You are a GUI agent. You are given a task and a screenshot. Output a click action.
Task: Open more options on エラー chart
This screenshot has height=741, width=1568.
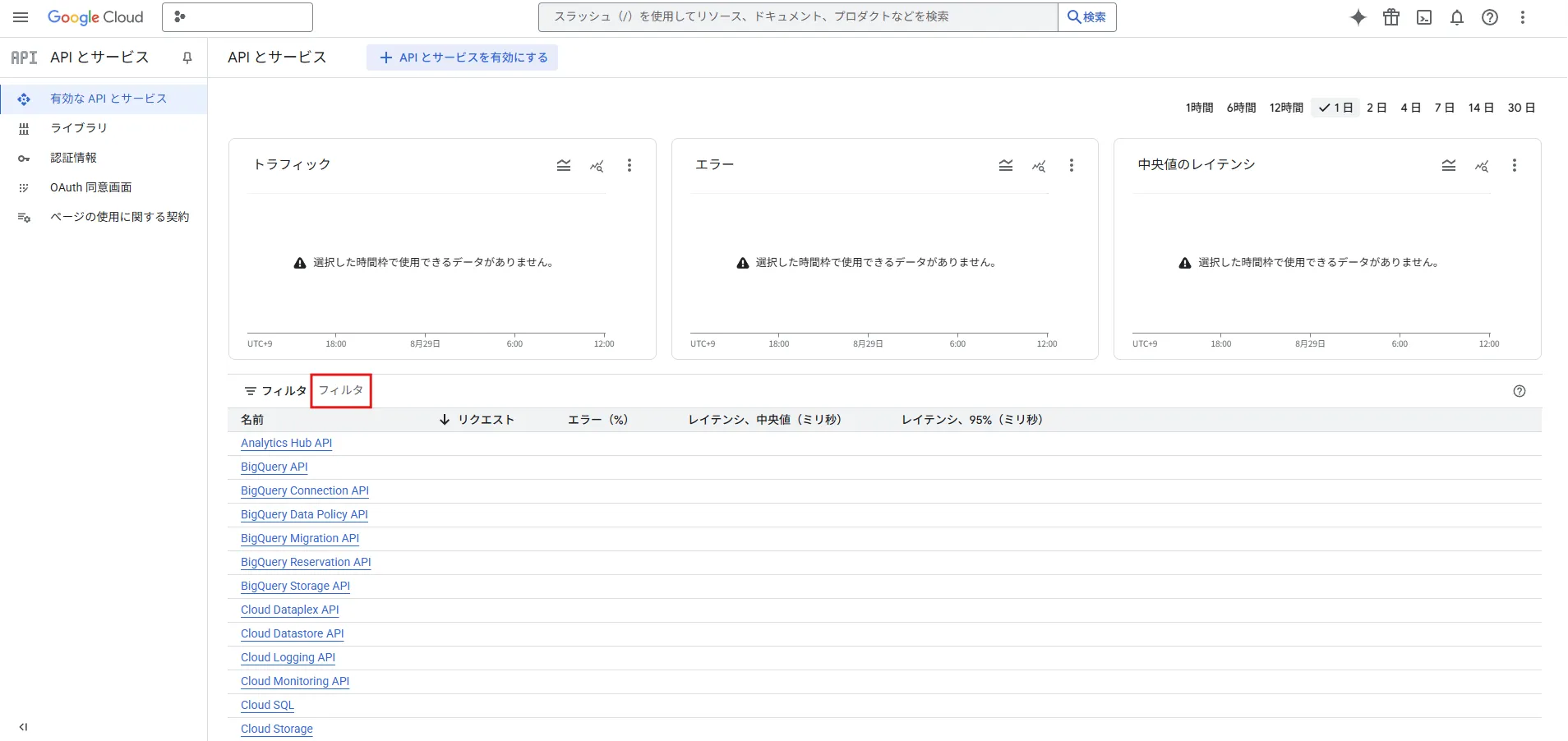pos(1072,165)
